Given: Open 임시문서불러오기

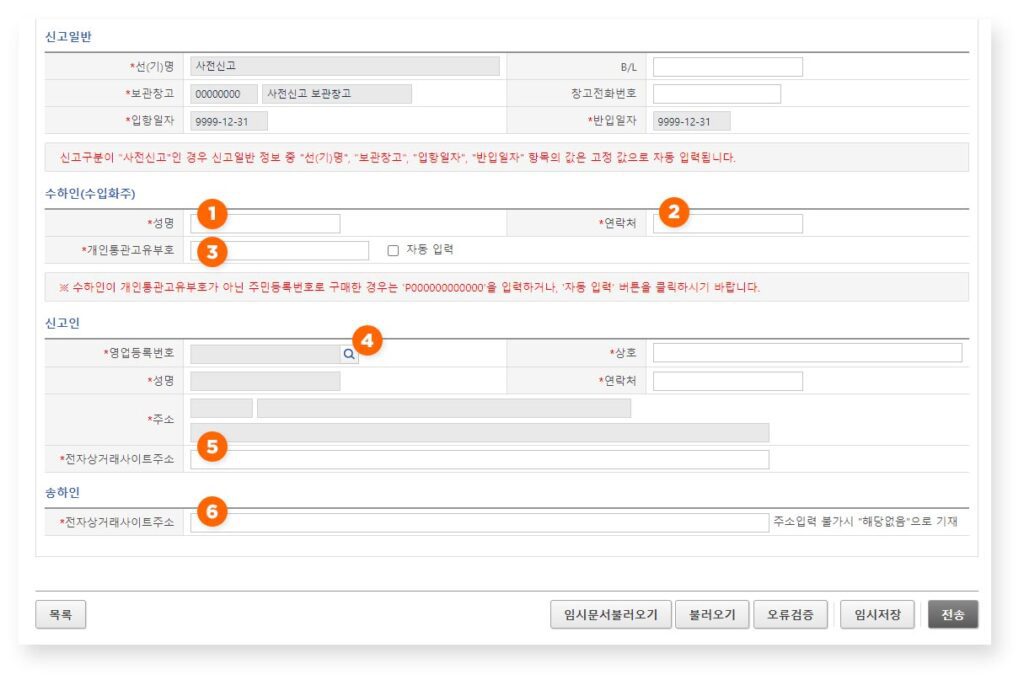Looking at the screenshot, I should [x=611, y=614].
